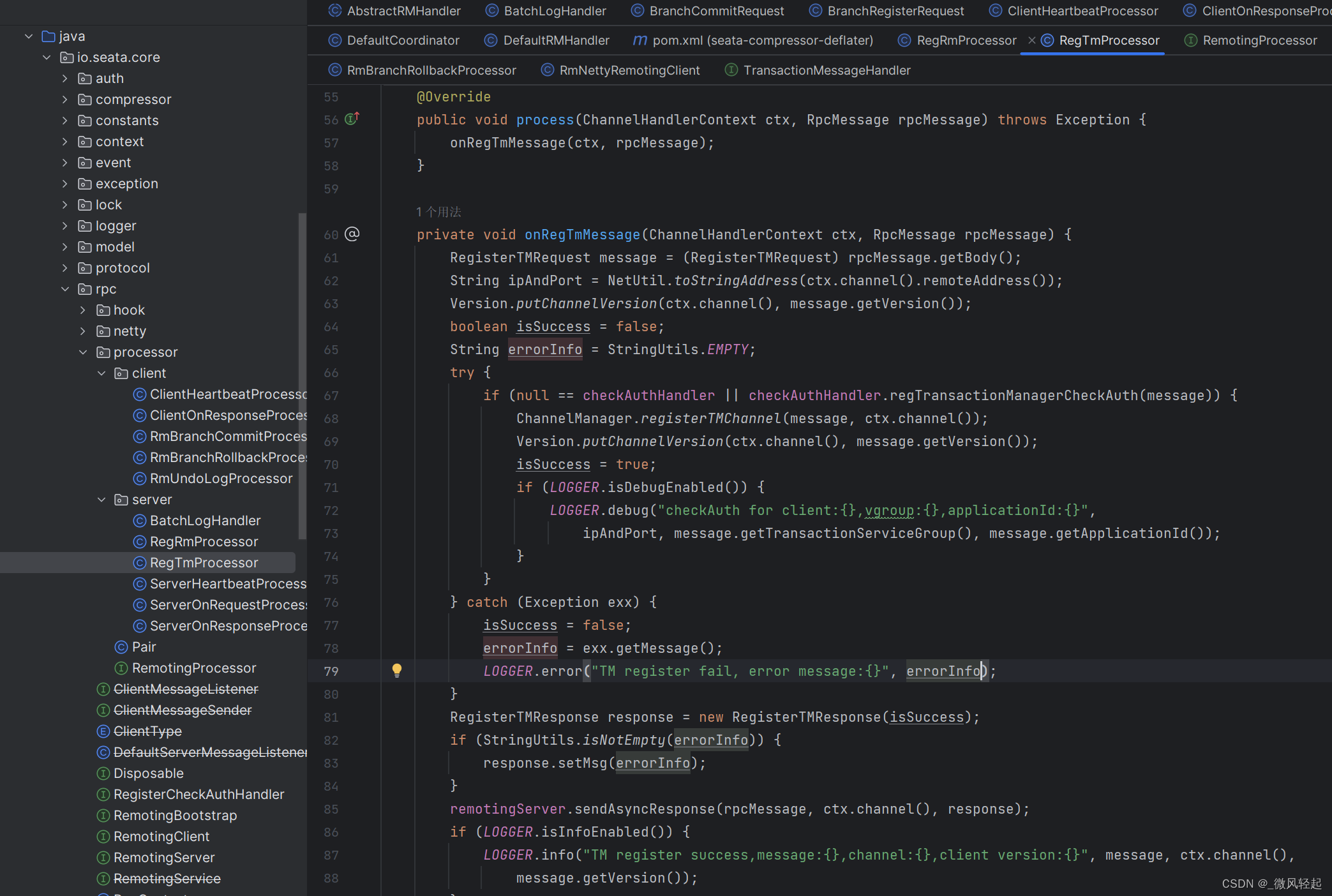Click the interface icon on RemotingProcessor tab

click(x=1190, y=40)
